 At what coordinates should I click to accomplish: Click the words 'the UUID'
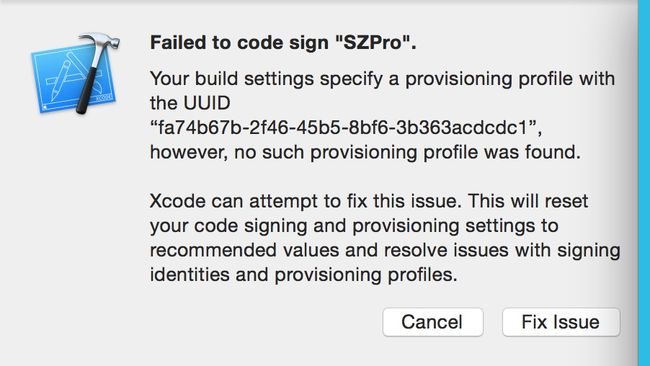pos(190,103)
